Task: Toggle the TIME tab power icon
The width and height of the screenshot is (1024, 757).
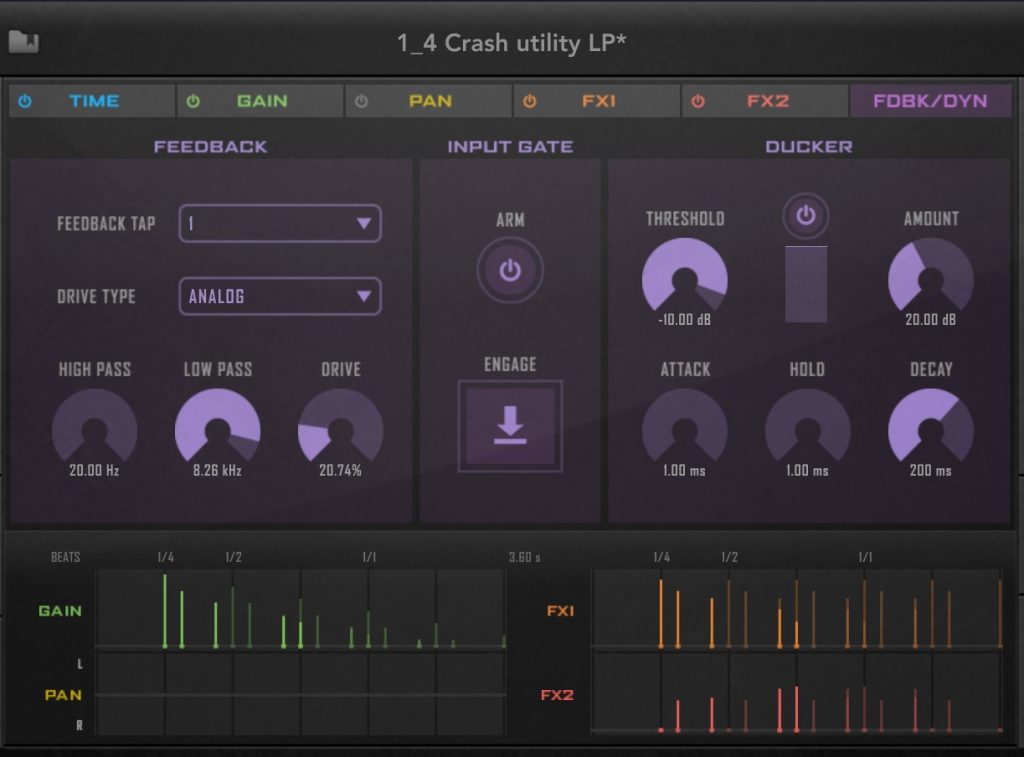Action: (25, 101)
